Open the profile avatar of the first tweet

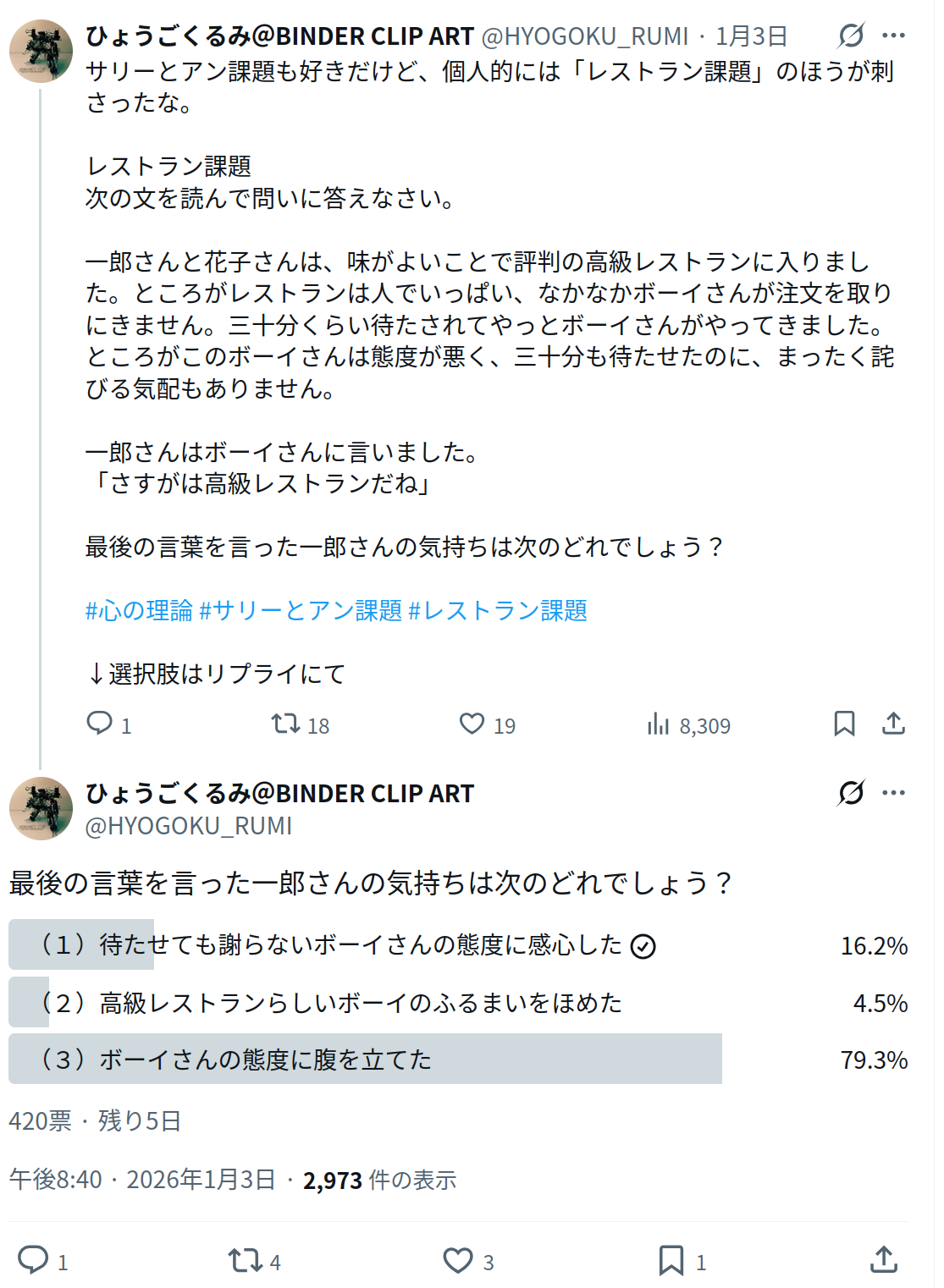coord(41,50)
